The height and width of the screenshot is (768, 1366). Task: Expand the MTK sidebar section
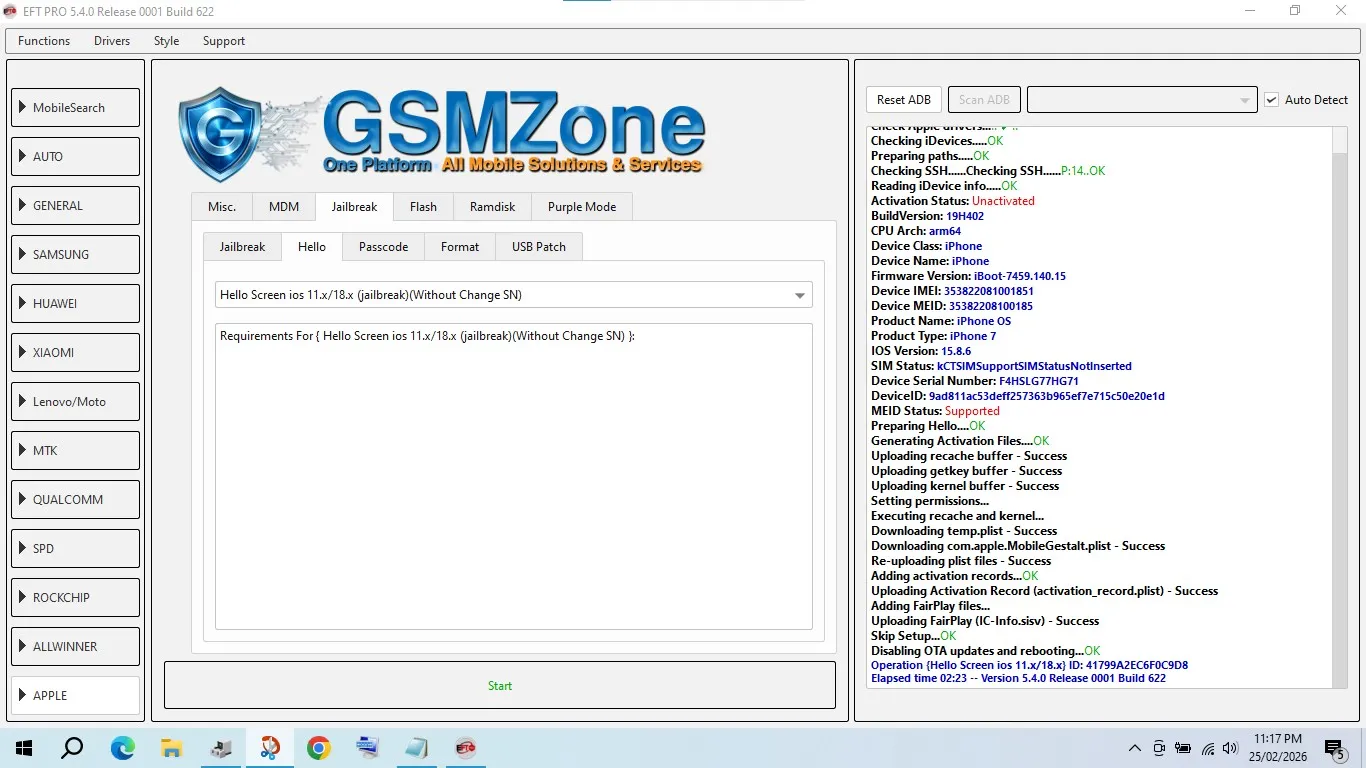point(75,451)
